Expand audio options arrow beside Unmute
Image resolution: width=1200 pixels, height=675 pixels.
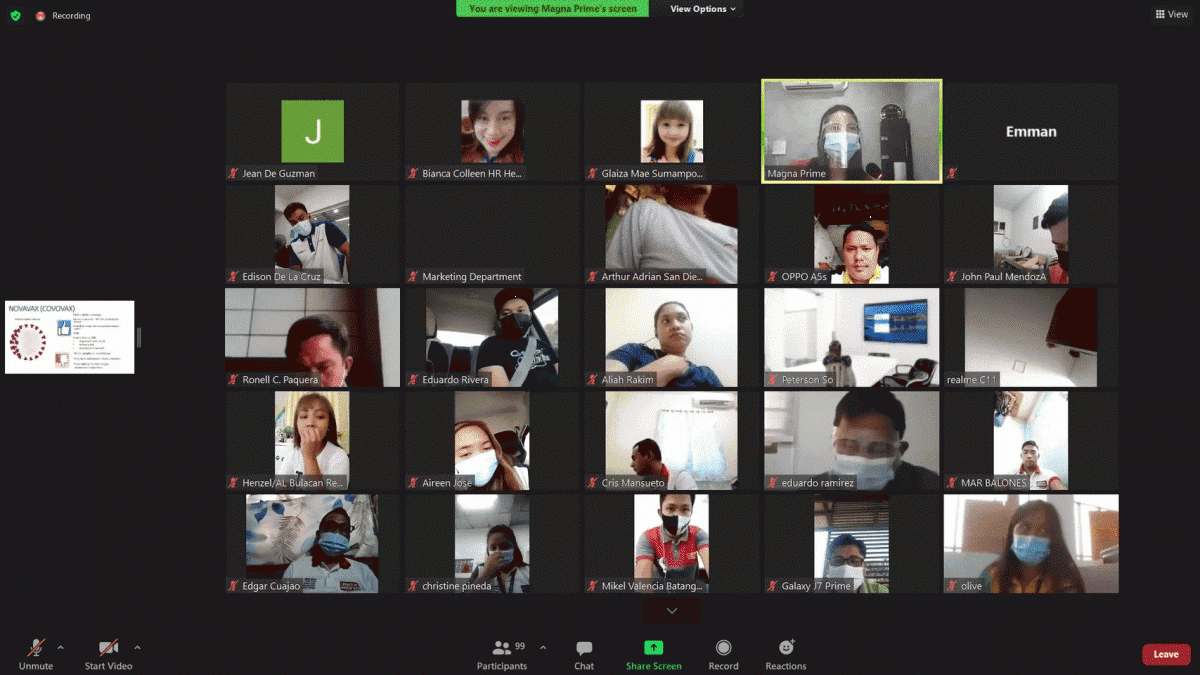(60, 647)
